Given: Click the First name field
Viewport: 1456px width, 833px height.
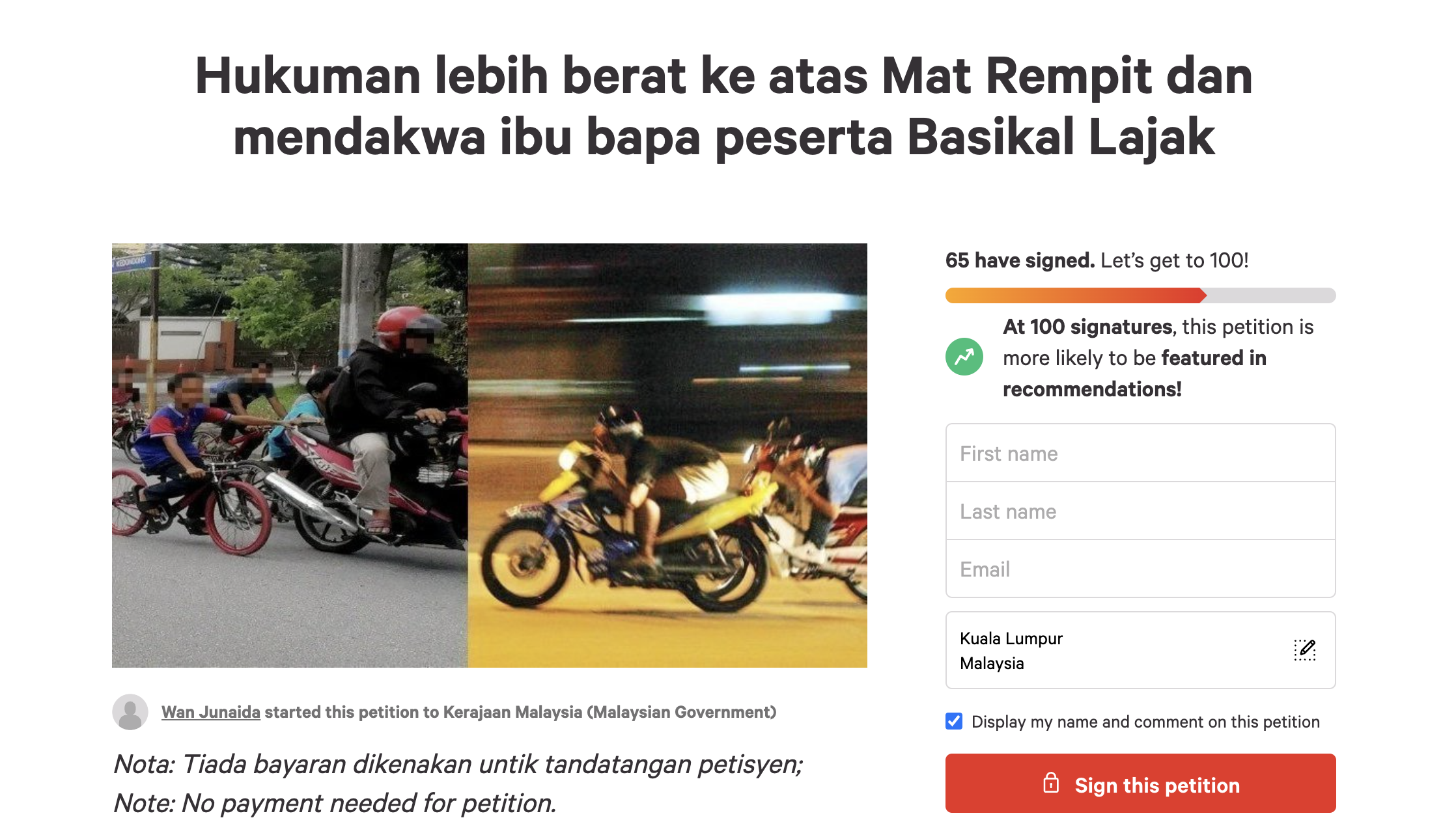Looking at the screenshot, I should click(1140, 453).
